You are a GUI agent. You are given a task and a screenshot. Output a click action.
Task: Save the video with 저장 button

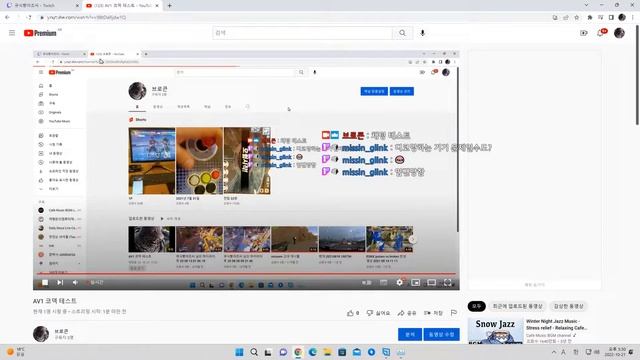pos(433,313)
